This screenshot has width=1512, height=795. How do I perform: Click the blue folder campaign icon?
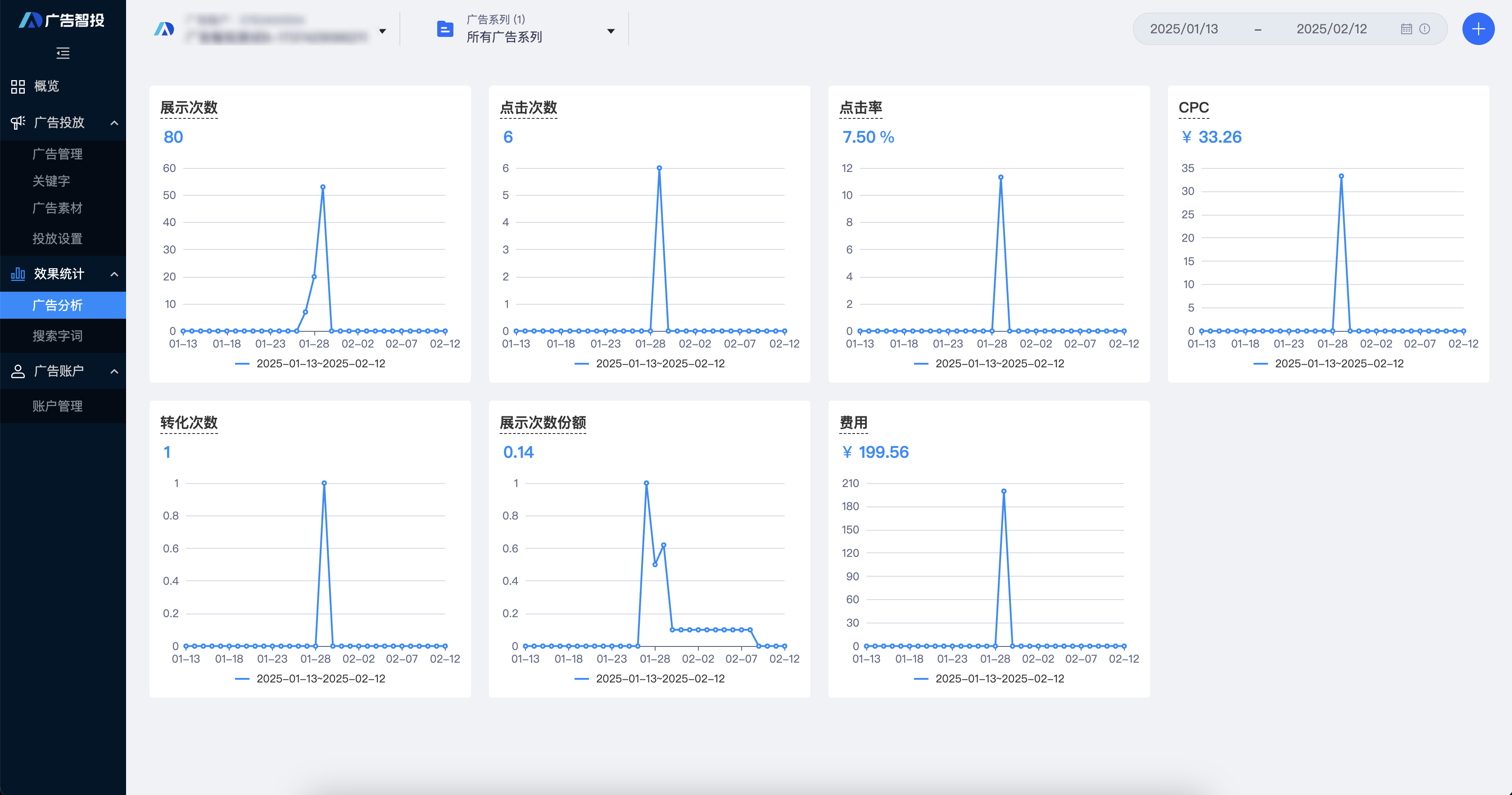tap(445, 29)
